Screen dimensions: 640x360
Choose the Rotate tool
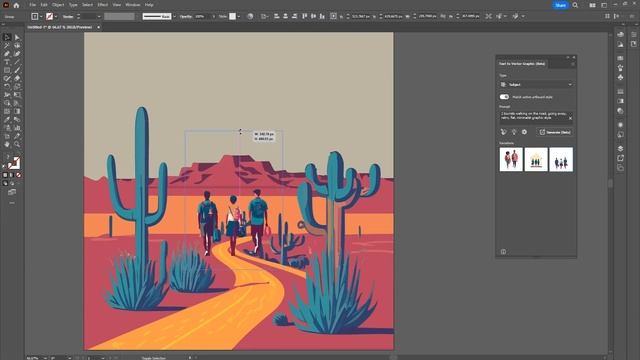click(7, 87)
